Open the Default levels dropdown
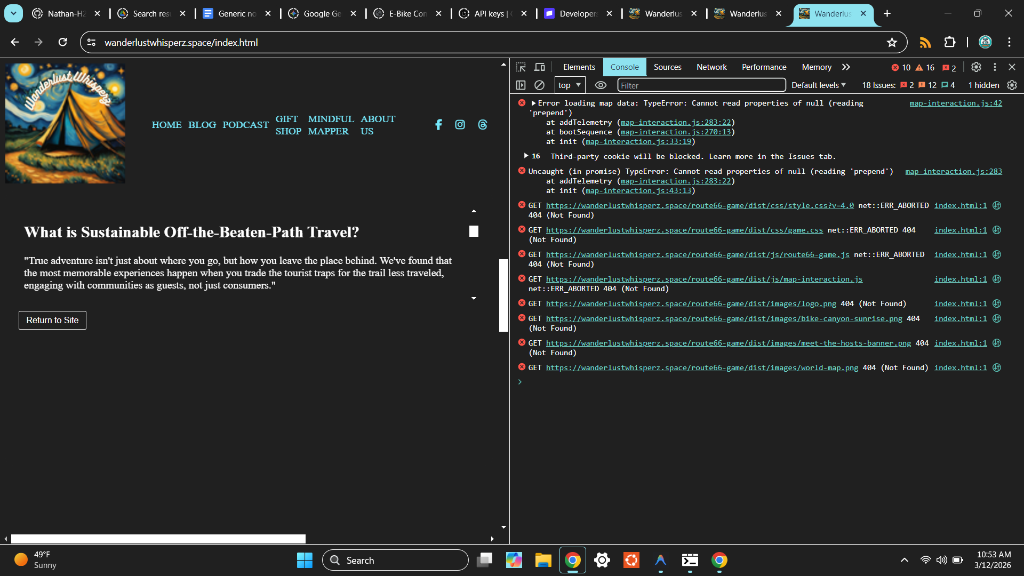The width and height of the screenshot is (1024, 576). [x=818, y=85]
